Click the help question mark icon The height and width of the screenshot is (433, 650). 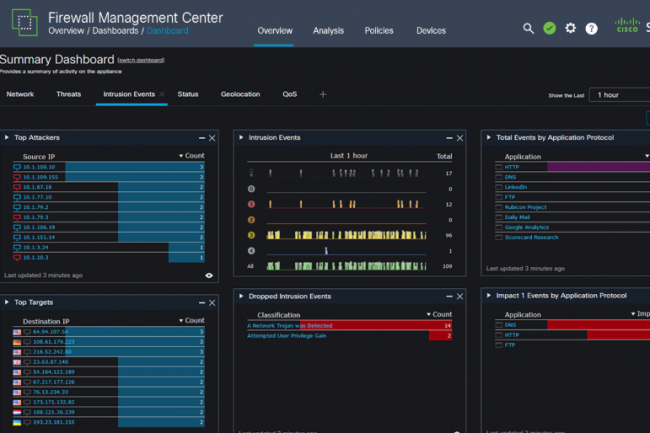(x=591, y=28)
